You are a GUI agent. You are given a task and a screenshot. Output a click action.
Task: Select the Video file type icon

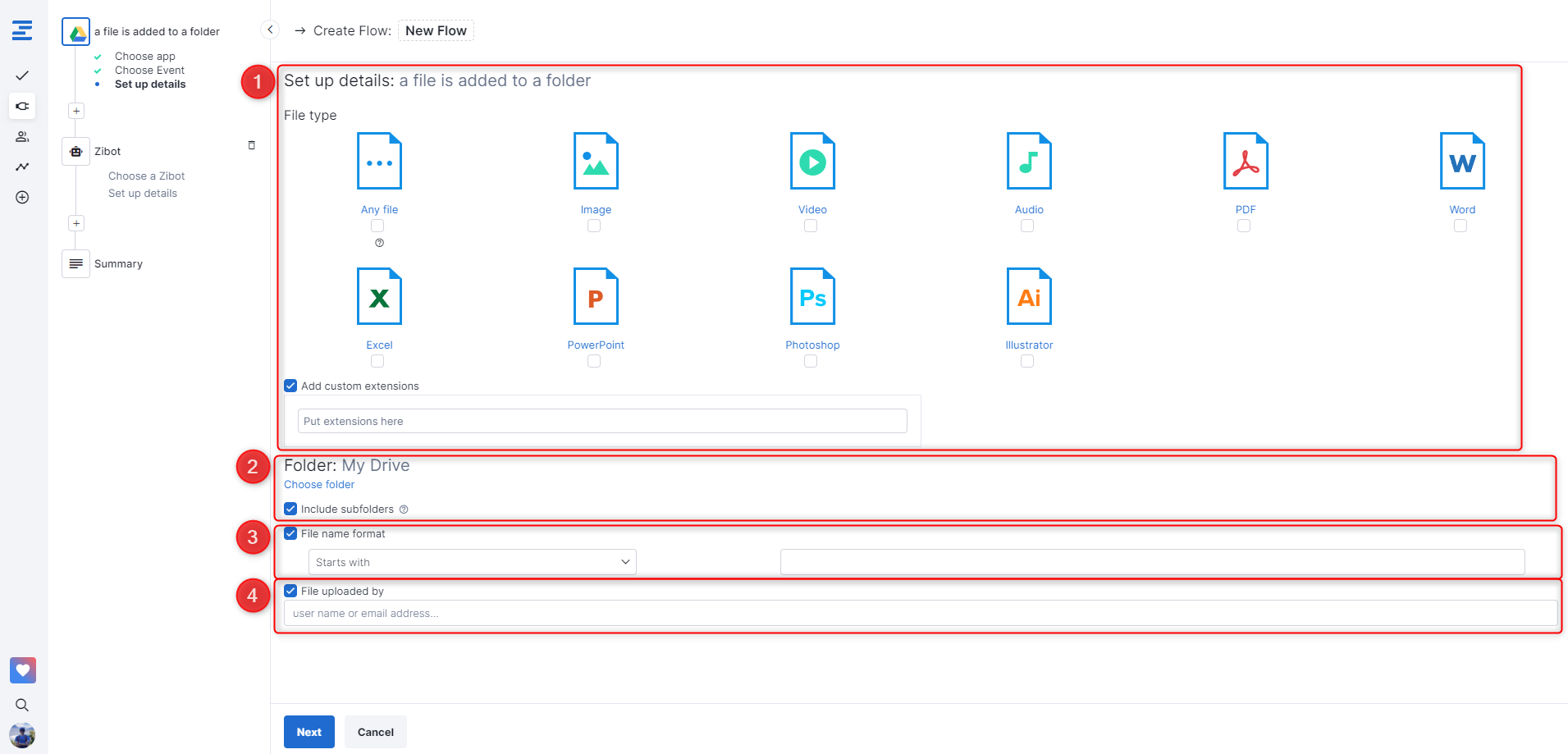click(x=811, y=161)
